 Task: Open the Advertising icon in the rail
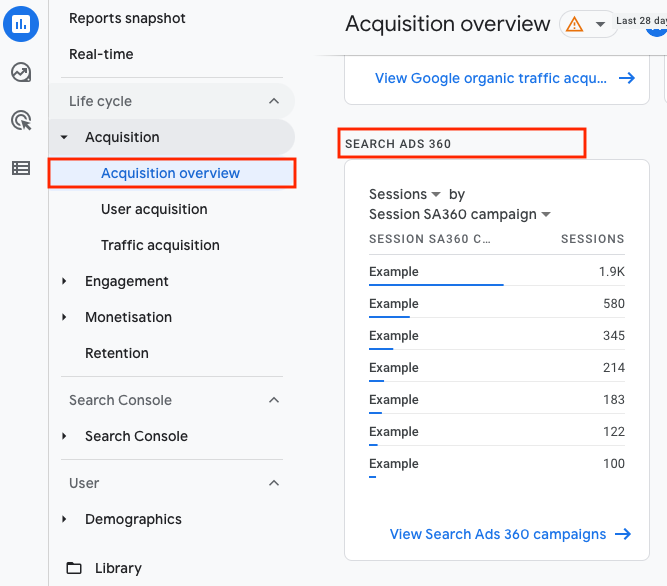click(x=21, y=120)
